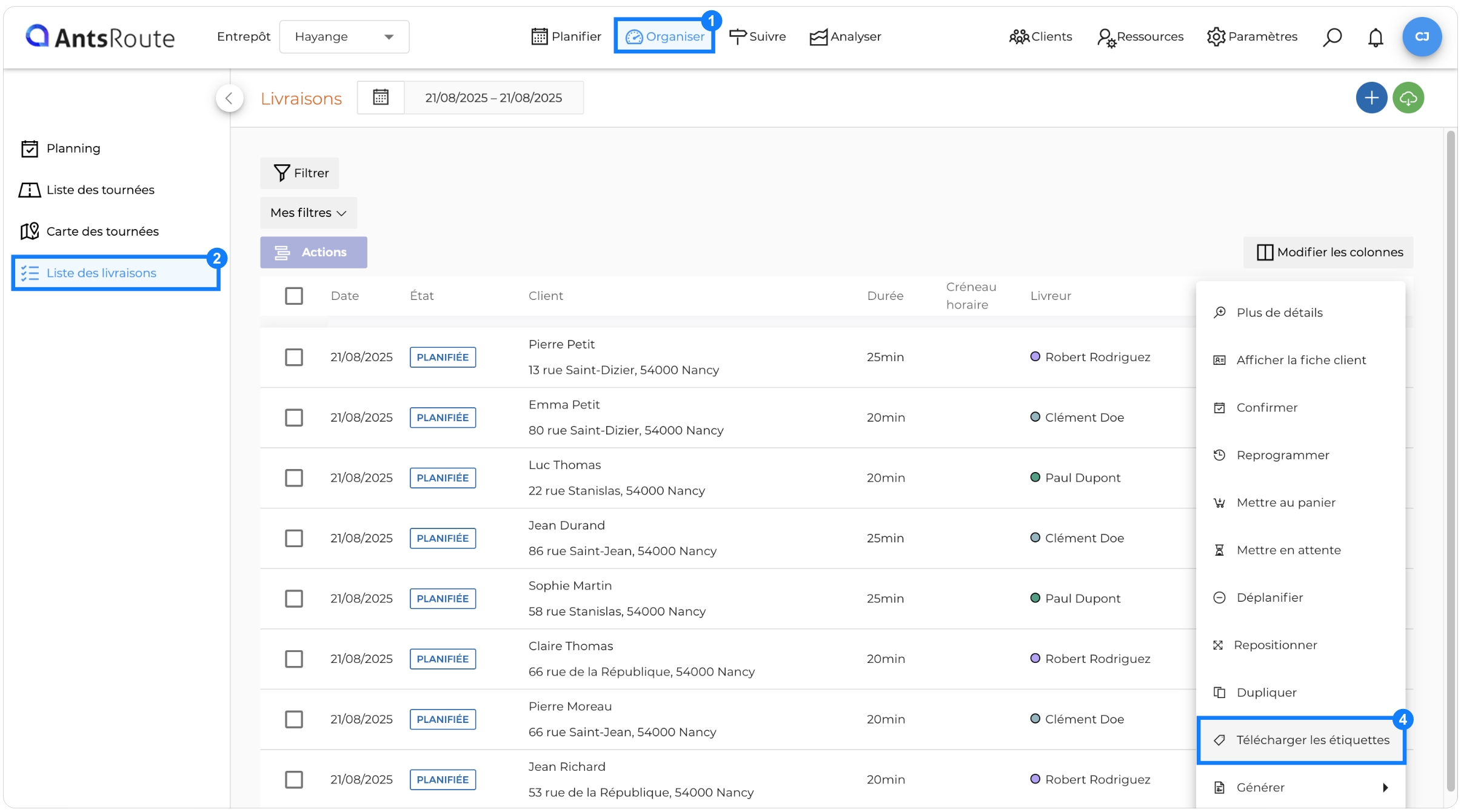Click the Plus de détails magnifier icon

pos(1219,312)
